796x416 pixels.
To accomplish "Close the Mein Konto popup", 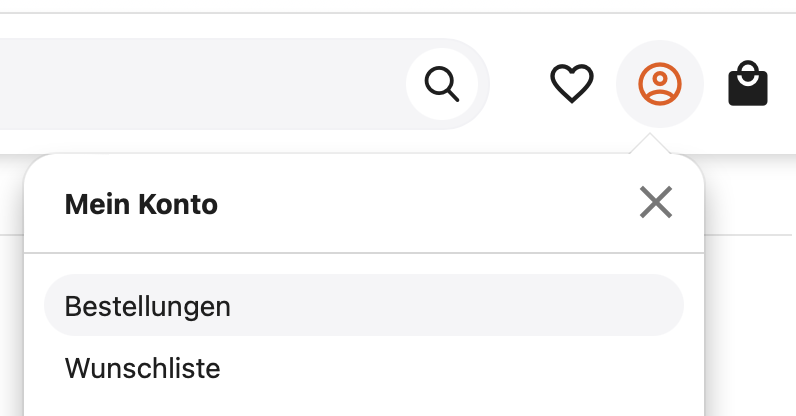I will point(656,202).
